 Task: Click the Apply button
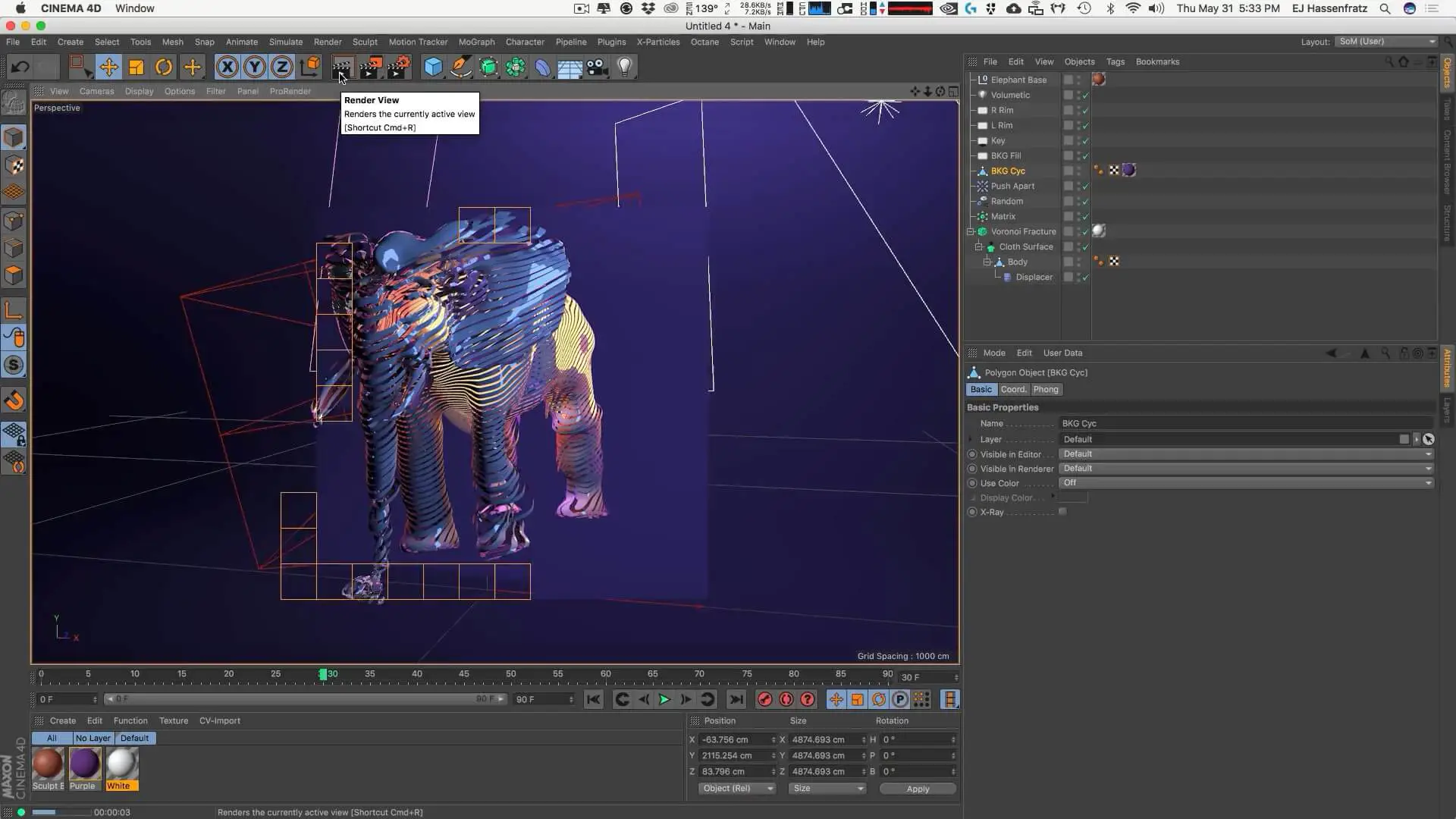click(x=918, y=789)
